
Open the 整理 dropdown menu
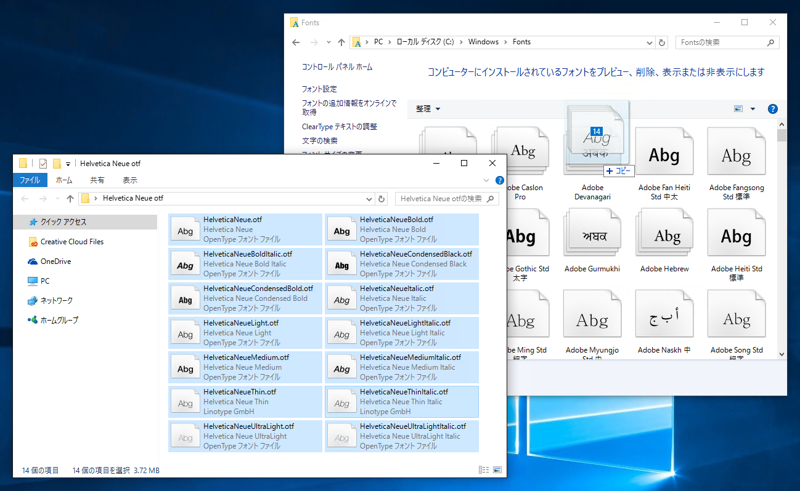pos(428,109)
